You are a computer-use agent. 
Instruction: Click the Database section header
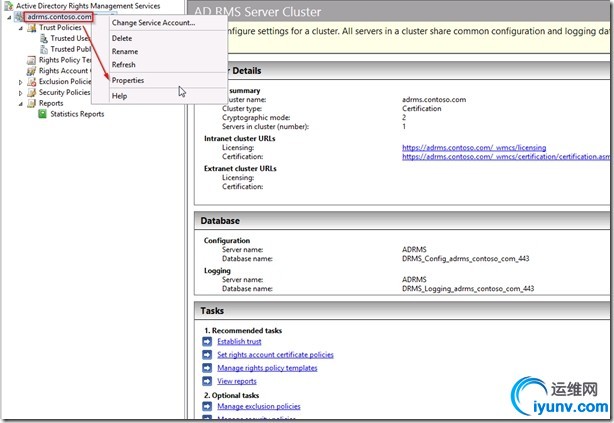(402, 221)
